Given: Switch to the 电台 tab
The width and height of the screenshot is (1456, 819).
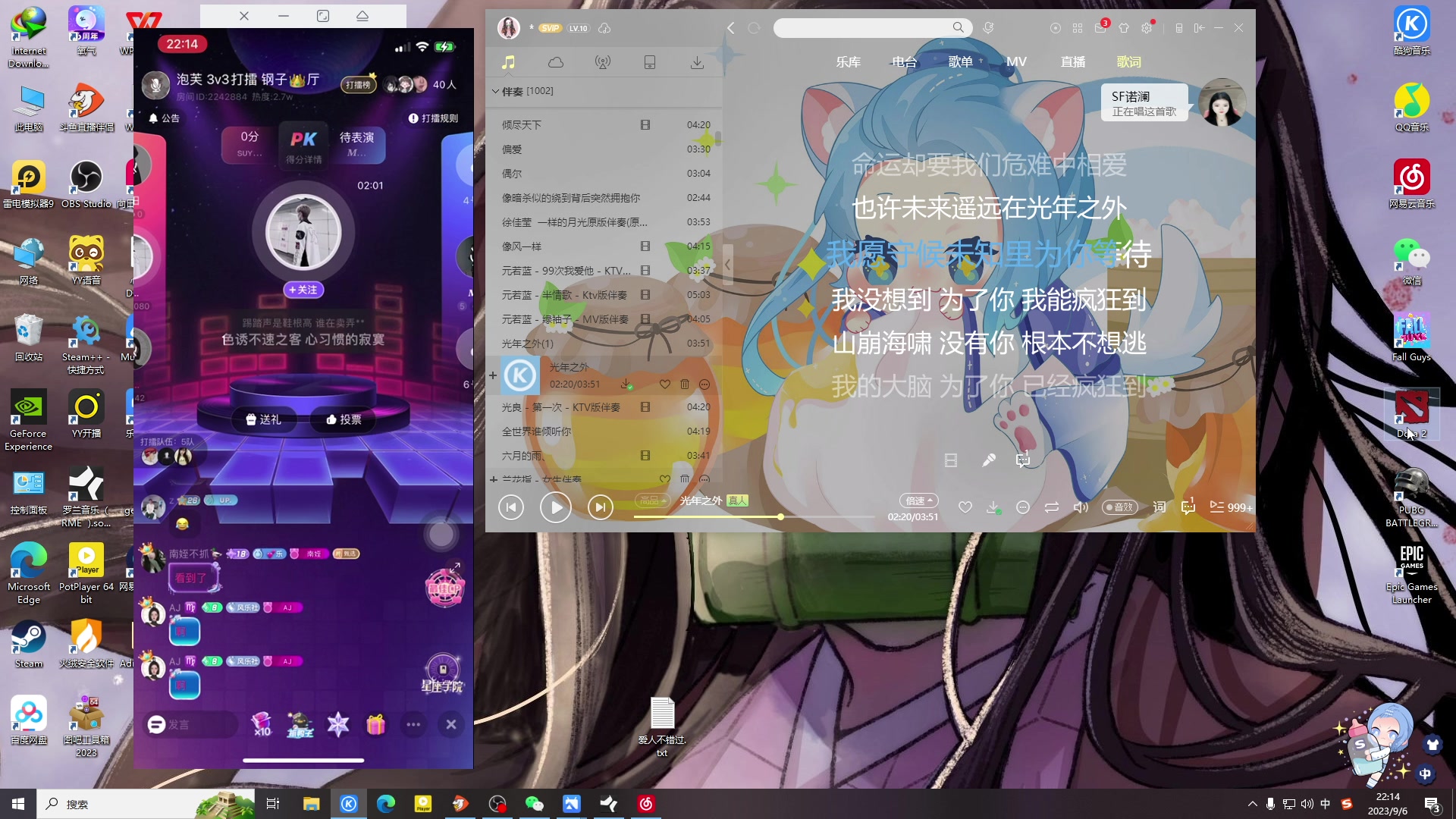Looking at the screenshot, I should click(x=904, y=62).
